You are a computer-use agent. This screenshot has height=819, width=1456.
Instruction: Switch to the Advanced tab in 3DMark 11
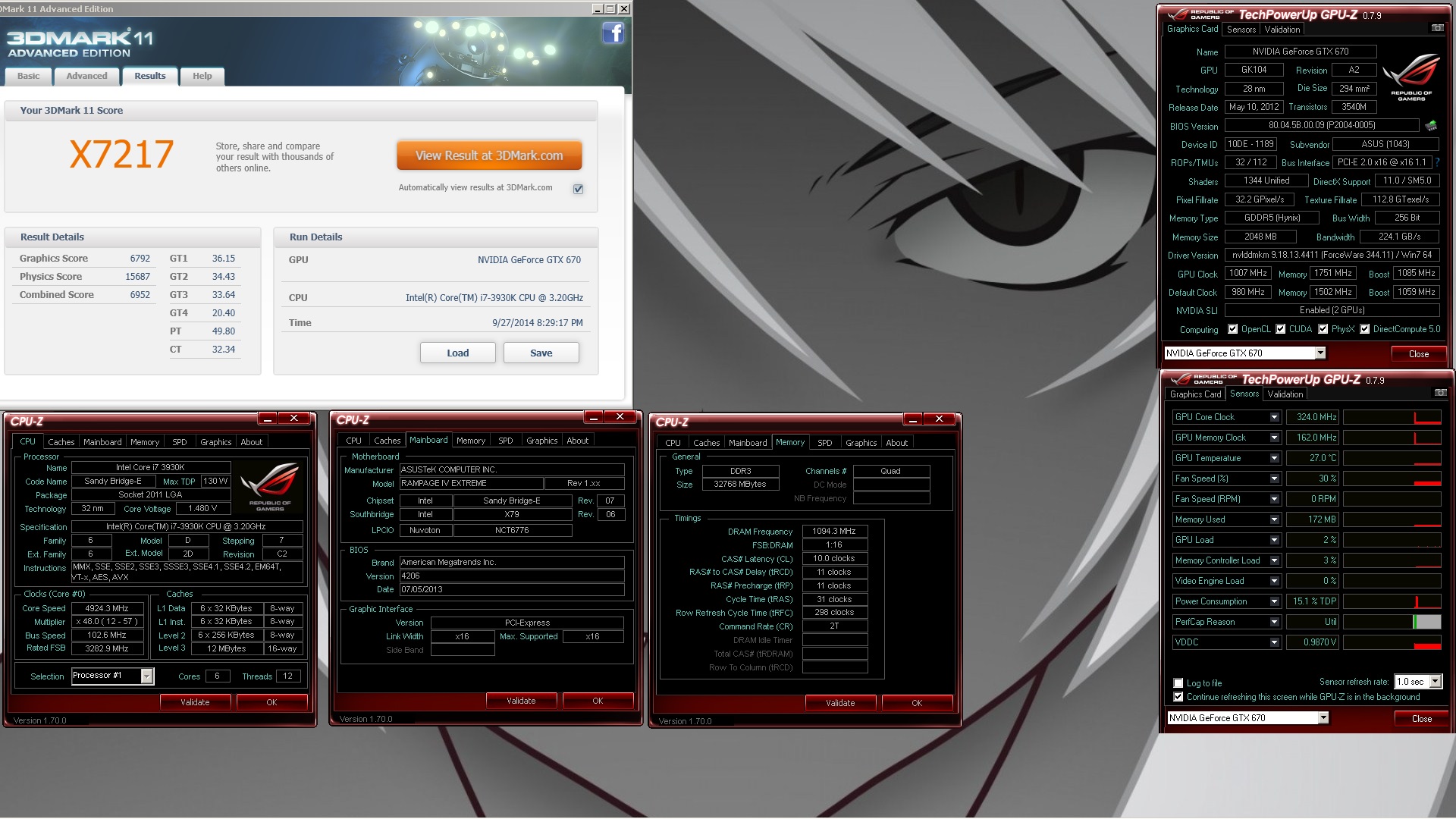coord(86,76)
